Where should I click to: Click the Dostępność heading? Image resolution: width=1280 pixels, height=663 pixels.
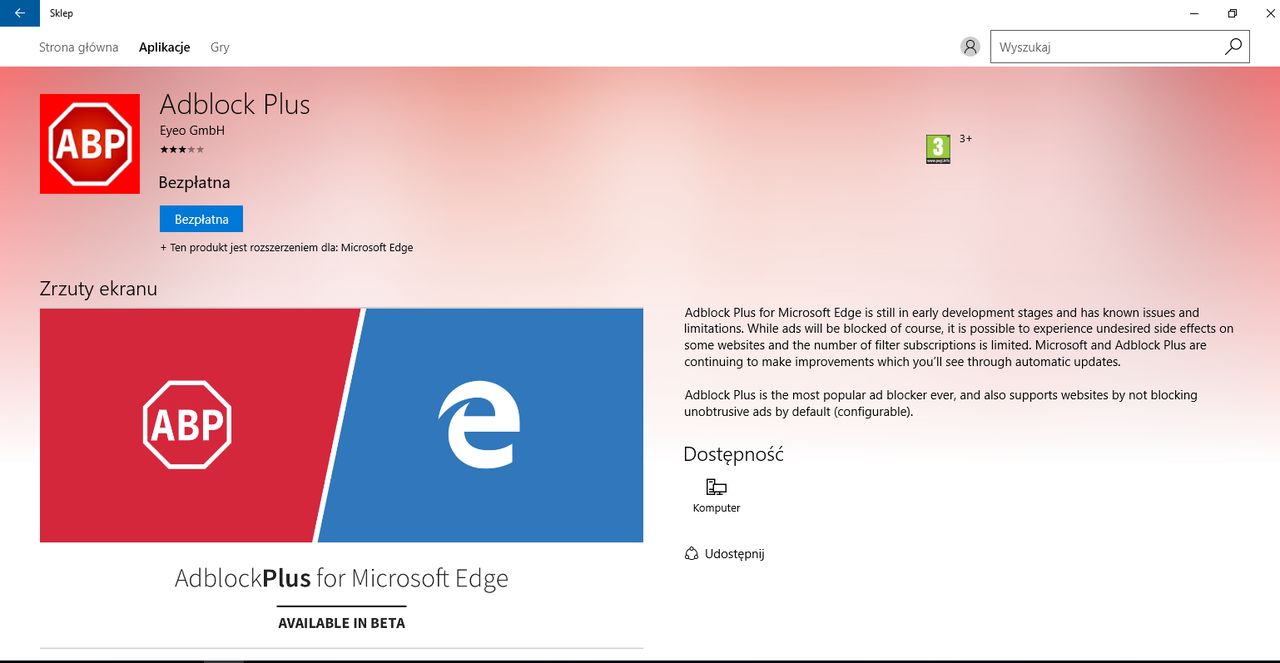pos(733,454)
